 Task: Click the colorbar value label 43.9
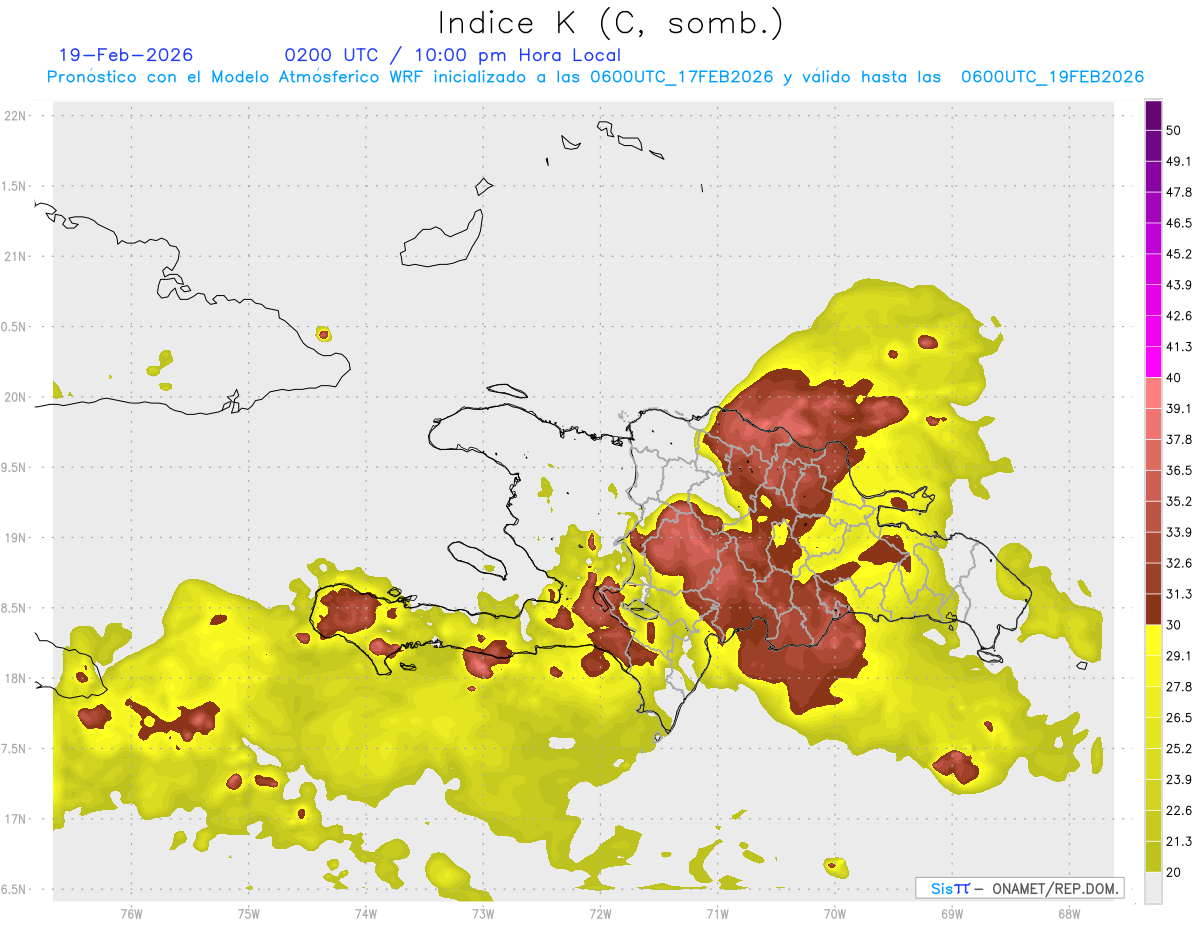[x=1179, y=285]
